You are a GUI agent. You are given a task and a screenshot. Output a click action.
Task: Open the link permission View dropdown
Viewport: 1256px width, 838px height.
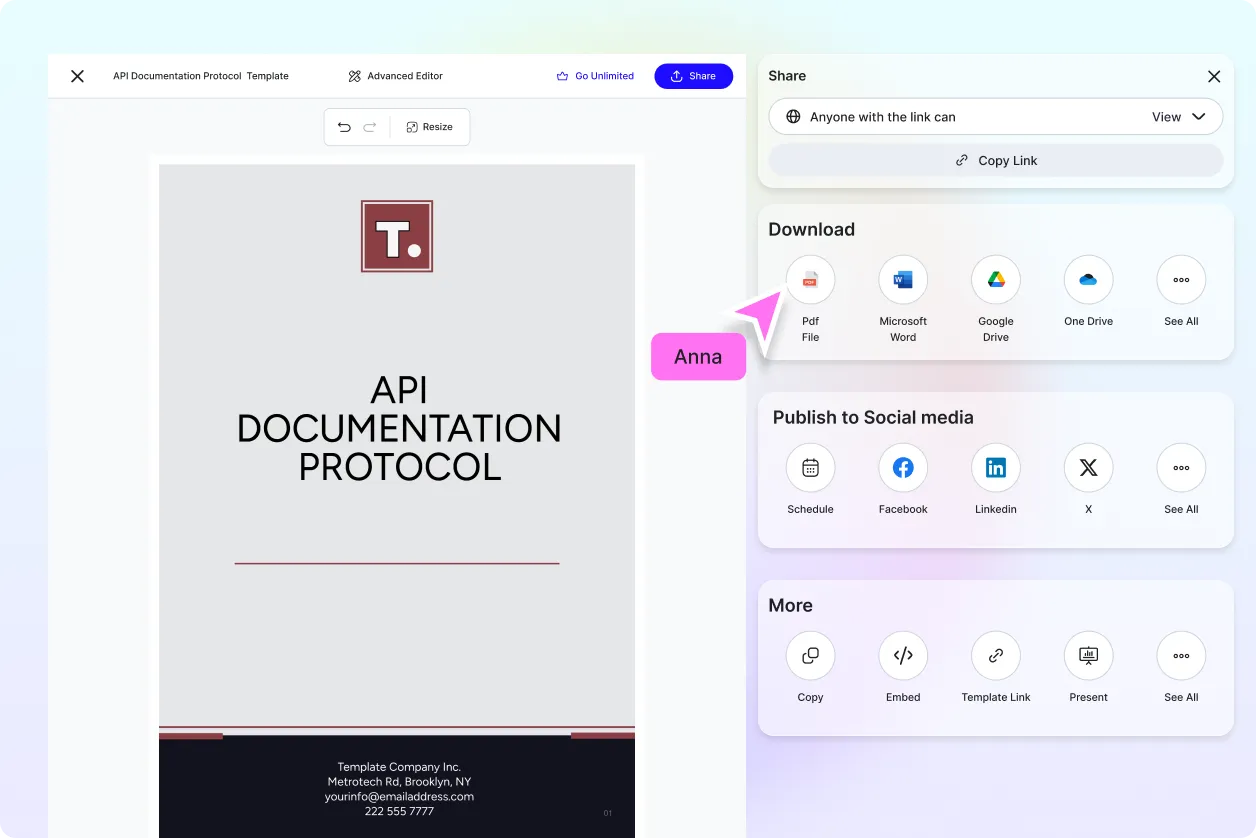click(1180, 116)
